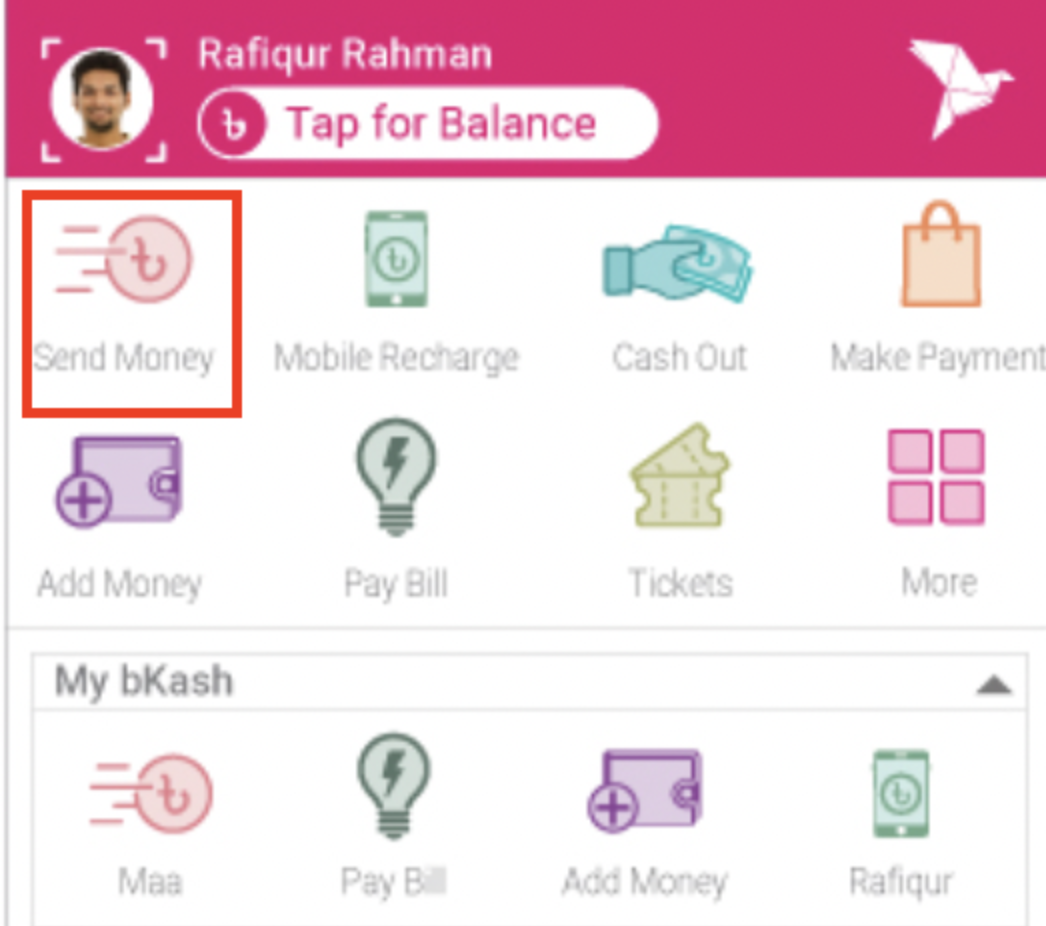Image resolution: width=1046 pixels, height=926 pixels.
Task: Collapse My bKash section arrow
Action: (994, 685)
